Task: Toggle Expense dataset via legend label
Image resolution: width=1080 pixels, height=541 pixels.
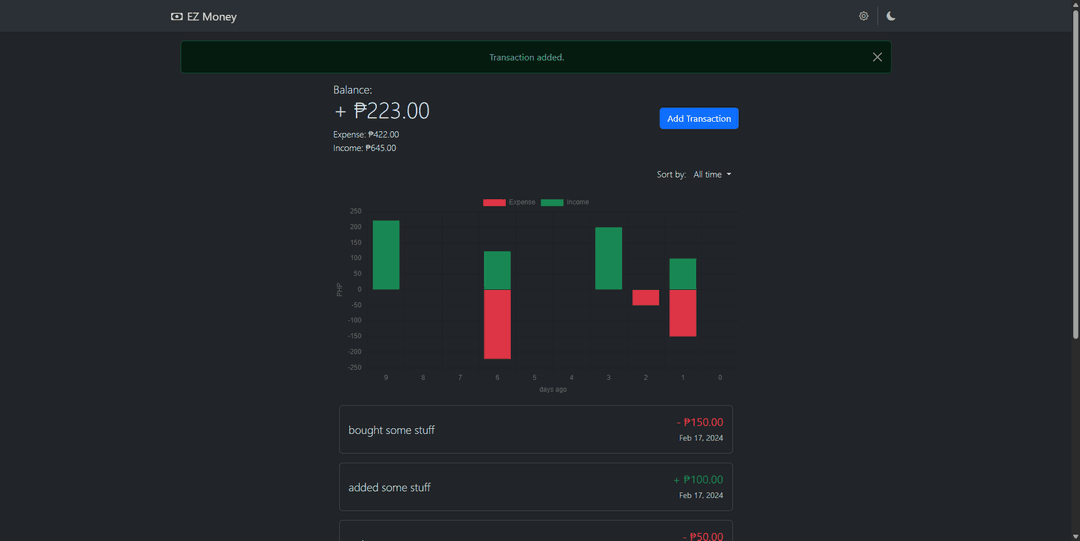Action: pos(522,202)
